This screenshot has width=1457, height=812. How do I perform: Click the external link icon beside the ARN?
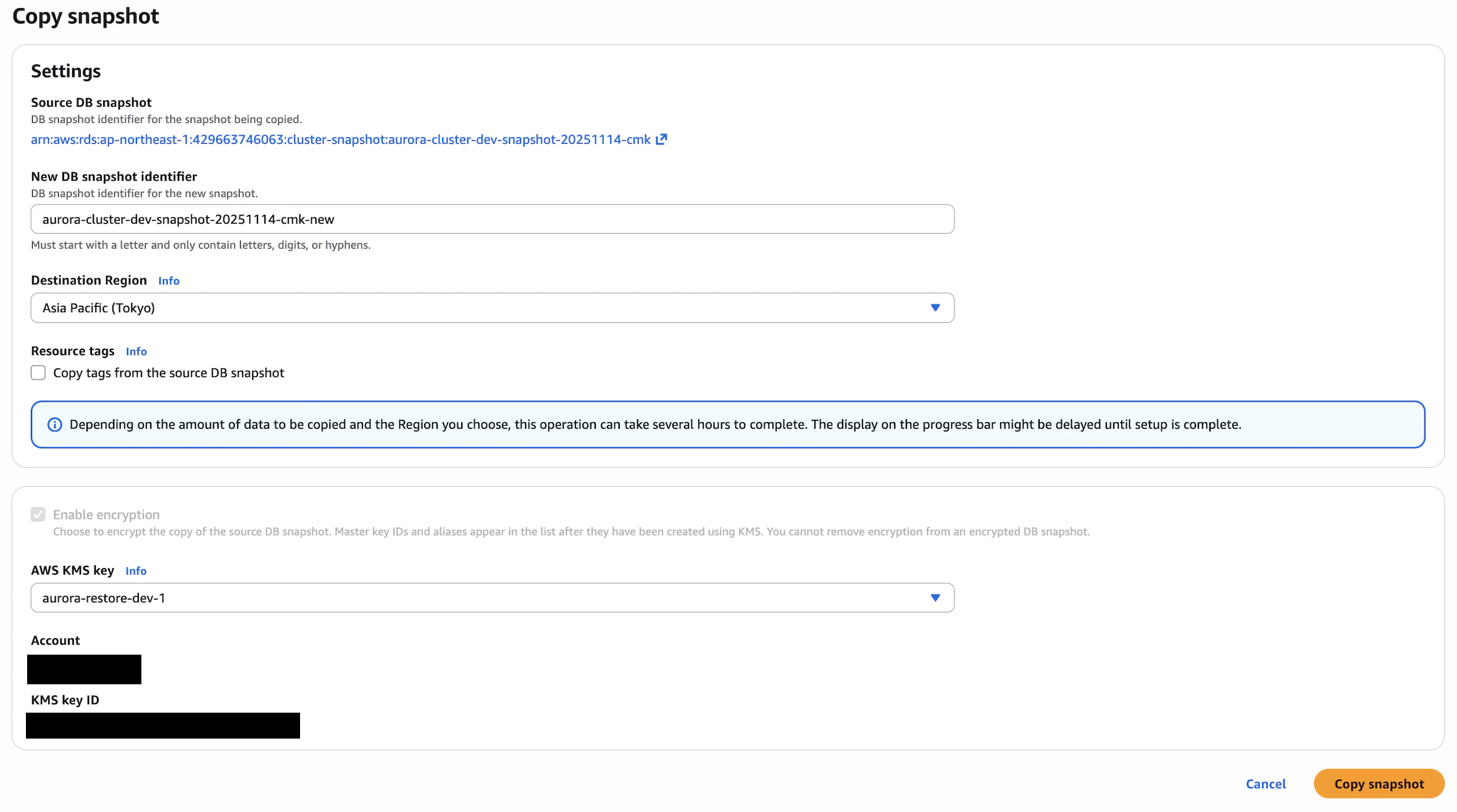click(661, 139)
